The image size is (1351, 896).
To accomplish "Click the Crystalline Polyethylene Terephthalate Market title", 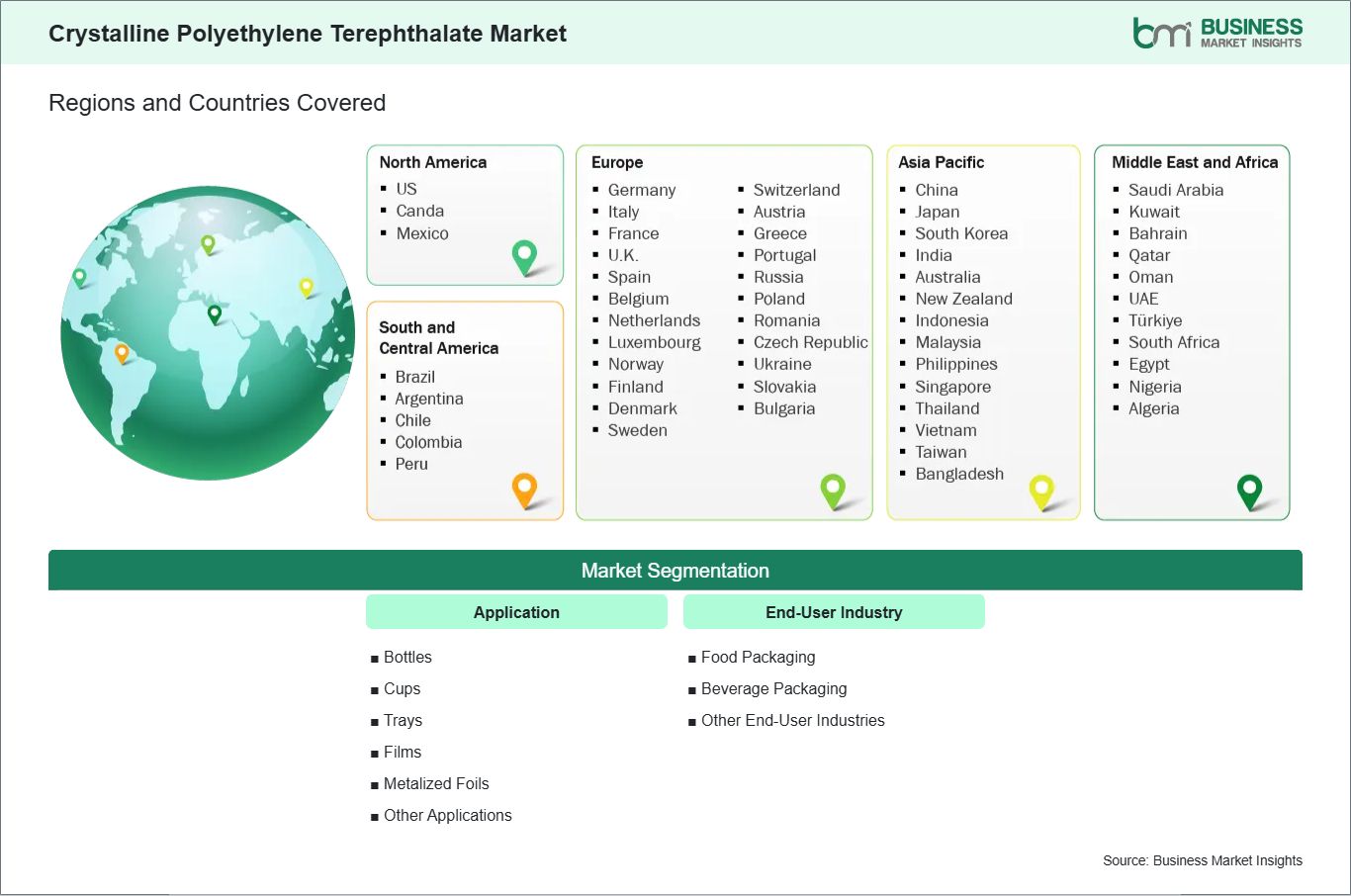I will click(x=308, y=34).
